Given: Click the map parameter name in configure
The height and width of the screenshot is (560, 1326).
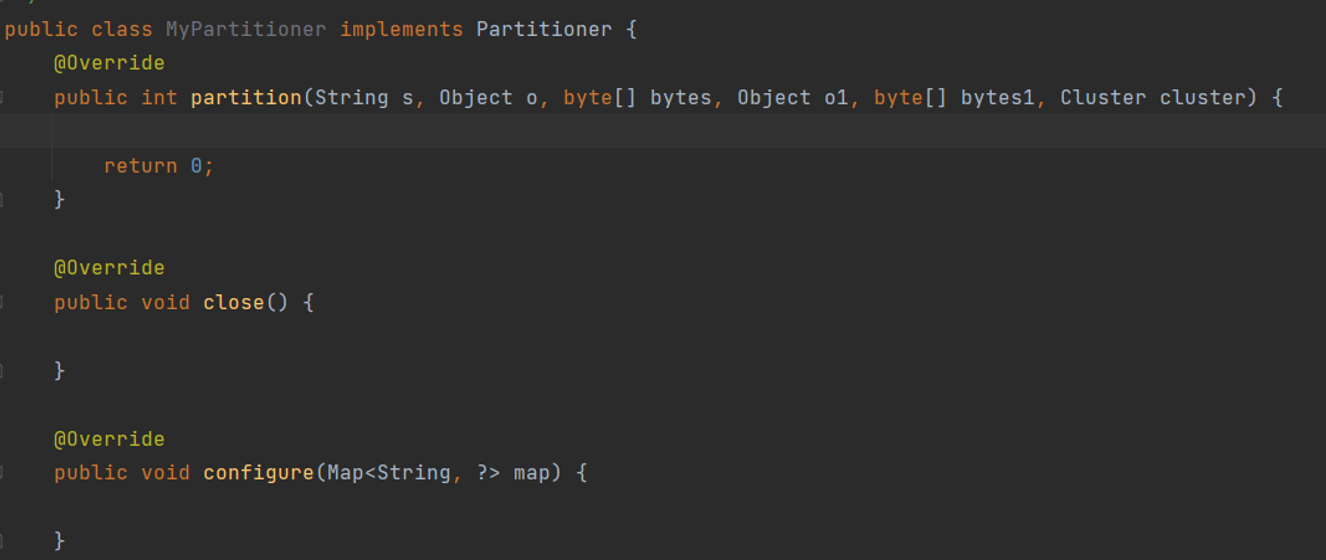Looking at the screenshot, I should pos(532,472).
